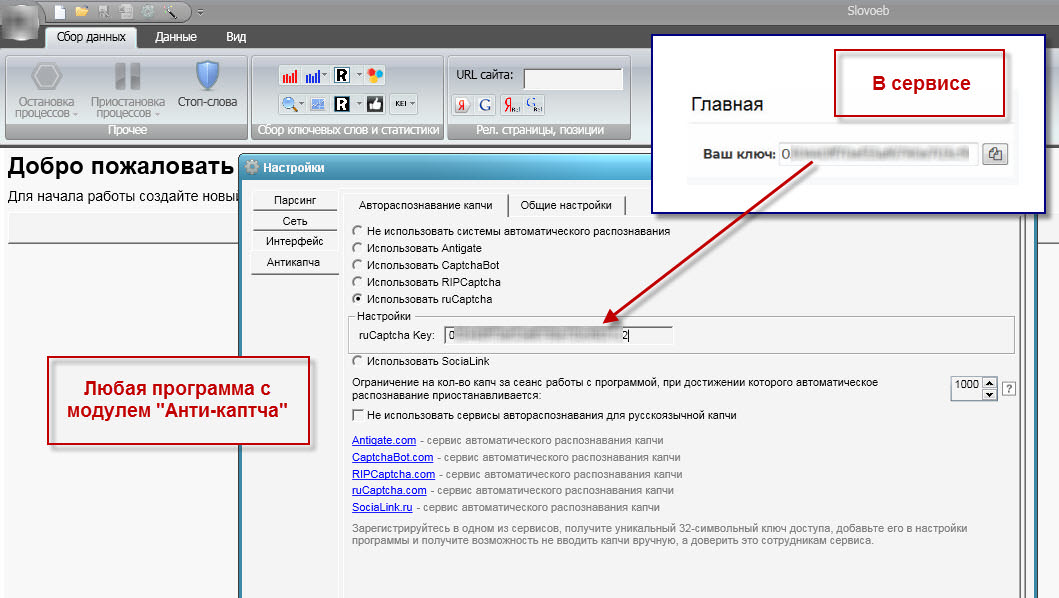Image resolution: width=1059 pixels, height=598 pixels.
Task: Click the upper black R icon
Action: click(x=342, y=76)
